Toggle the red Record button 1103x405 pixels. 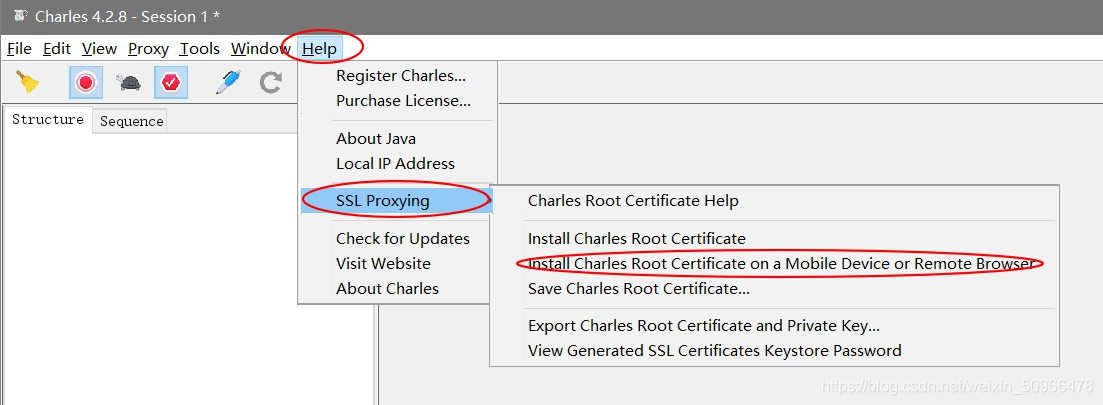[x=86, y=82]
